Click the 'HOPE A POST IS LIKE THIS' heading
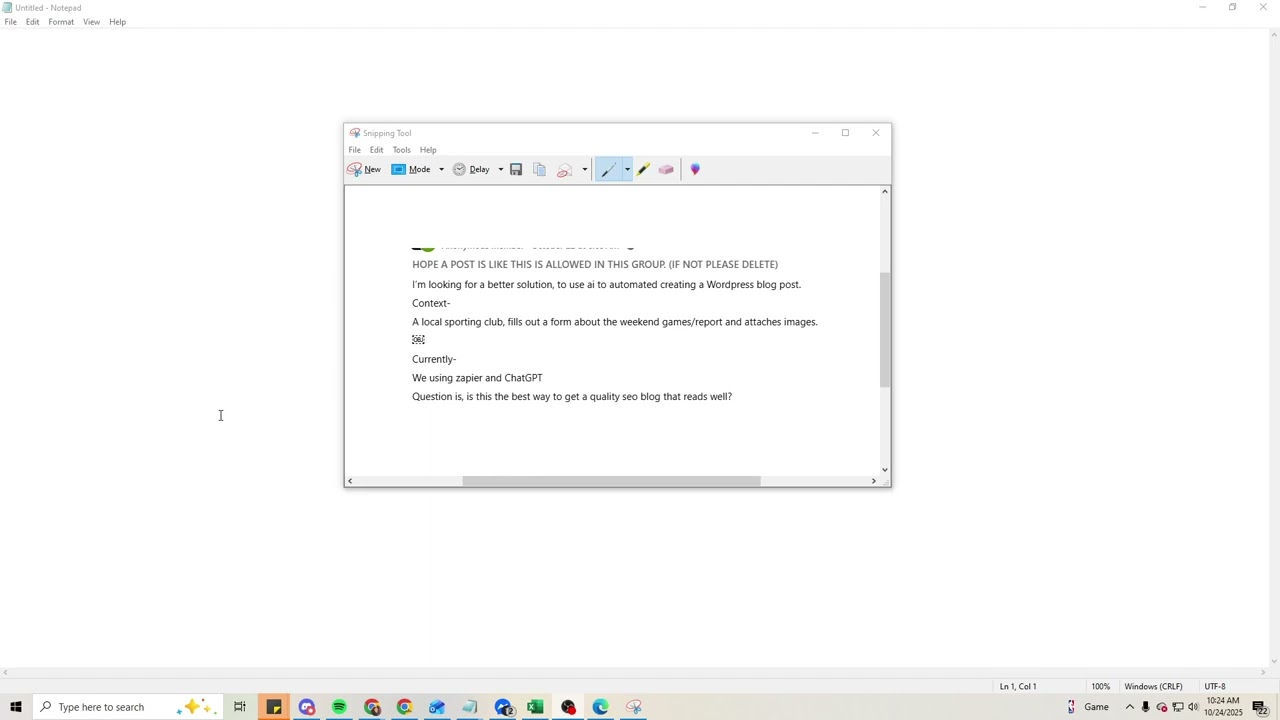The image size is (1280, 720). 595,264
